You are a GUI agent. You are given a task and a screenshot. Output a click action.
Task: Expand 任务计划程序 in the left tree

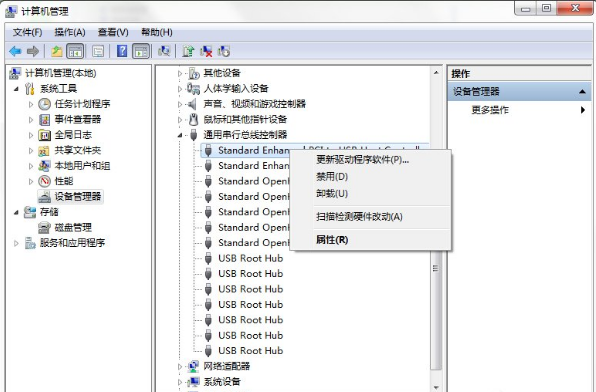[31, 104]
